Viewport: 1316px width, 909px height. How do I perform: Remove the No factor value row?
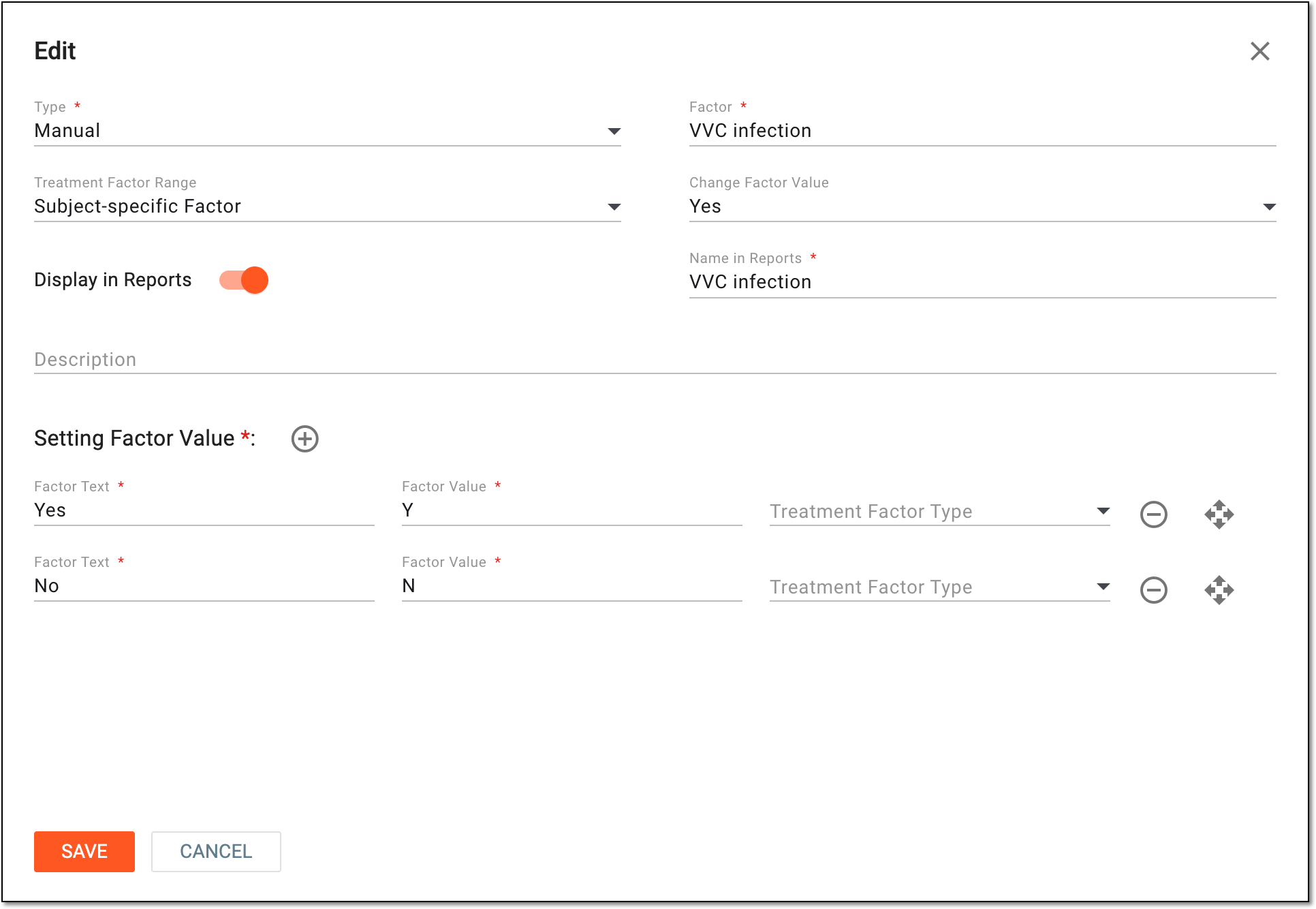click(x=1153, y=590)
